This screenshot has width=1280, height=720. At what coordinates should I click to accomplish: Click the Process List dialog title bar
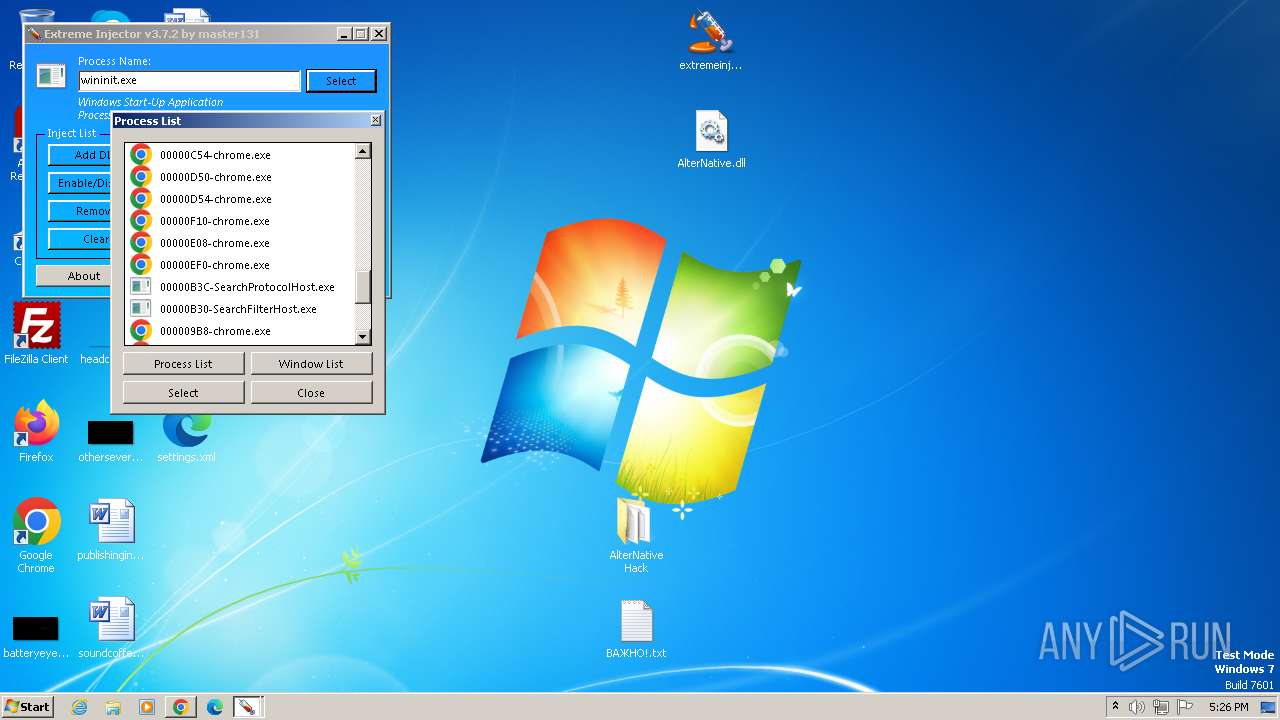coord(240,120)
